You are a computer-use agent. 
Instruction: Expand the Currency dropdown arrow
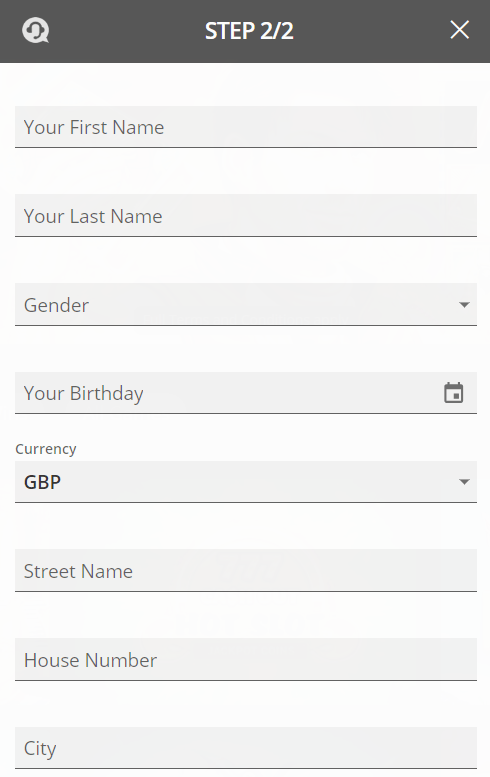pyautogui.click(x=464, y=482)
